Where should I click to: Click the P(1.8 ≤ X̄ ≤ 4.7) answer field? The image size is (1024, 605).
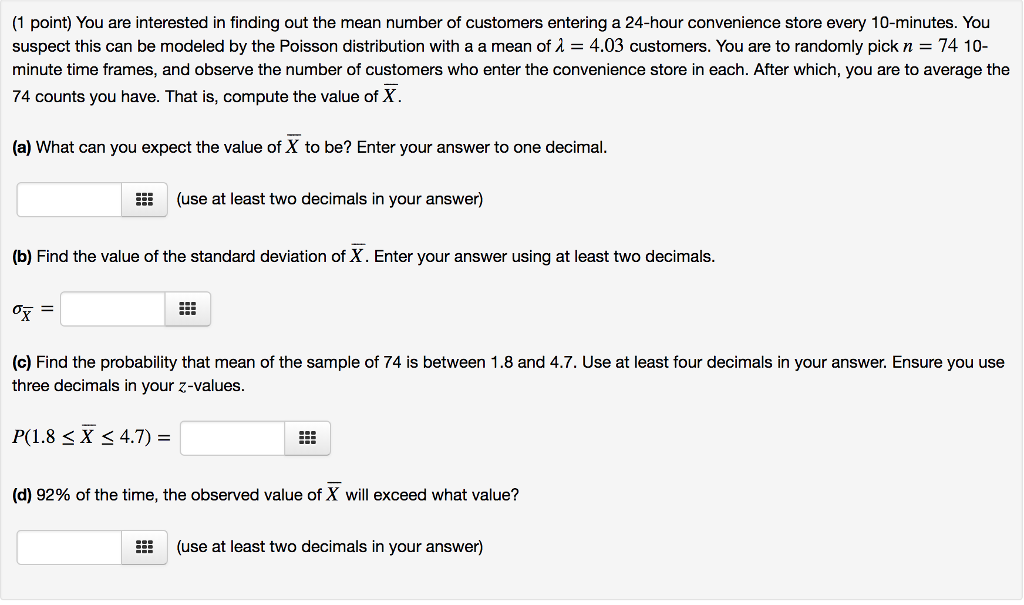tap(232, 438)
